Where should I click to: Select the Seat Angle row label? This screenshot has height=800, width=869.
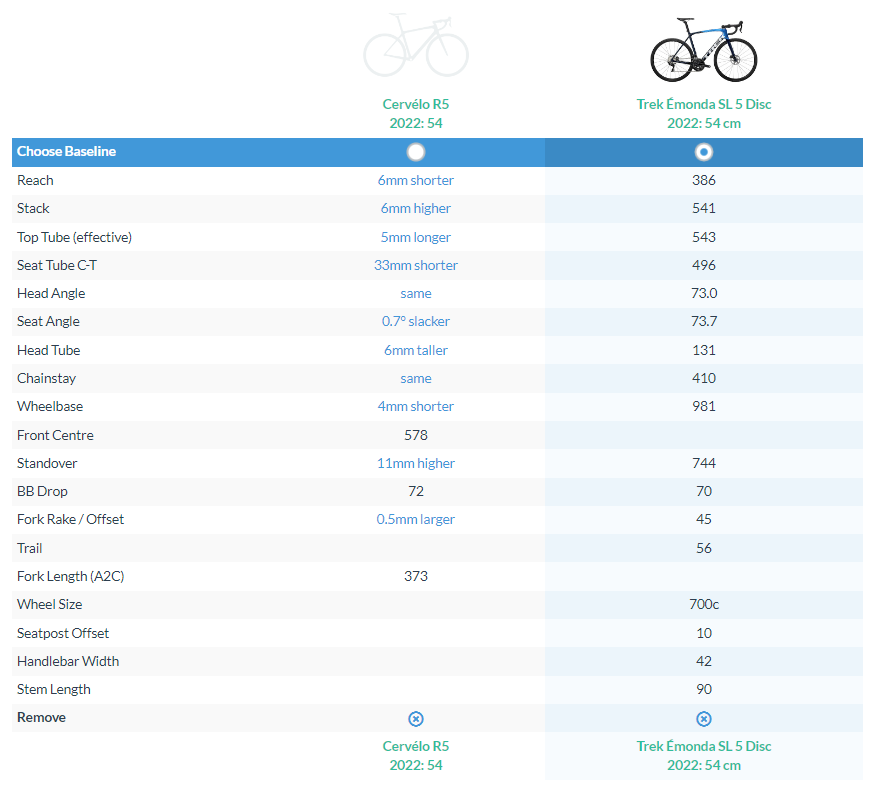[x=48, y=322]
